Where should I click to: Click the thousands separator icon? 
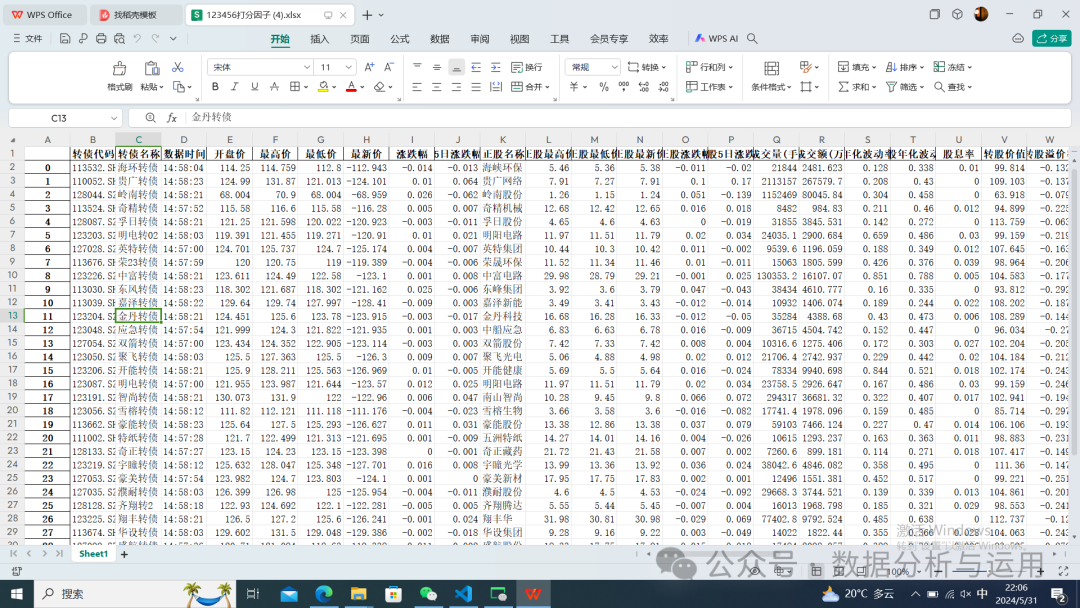(623, 87)
